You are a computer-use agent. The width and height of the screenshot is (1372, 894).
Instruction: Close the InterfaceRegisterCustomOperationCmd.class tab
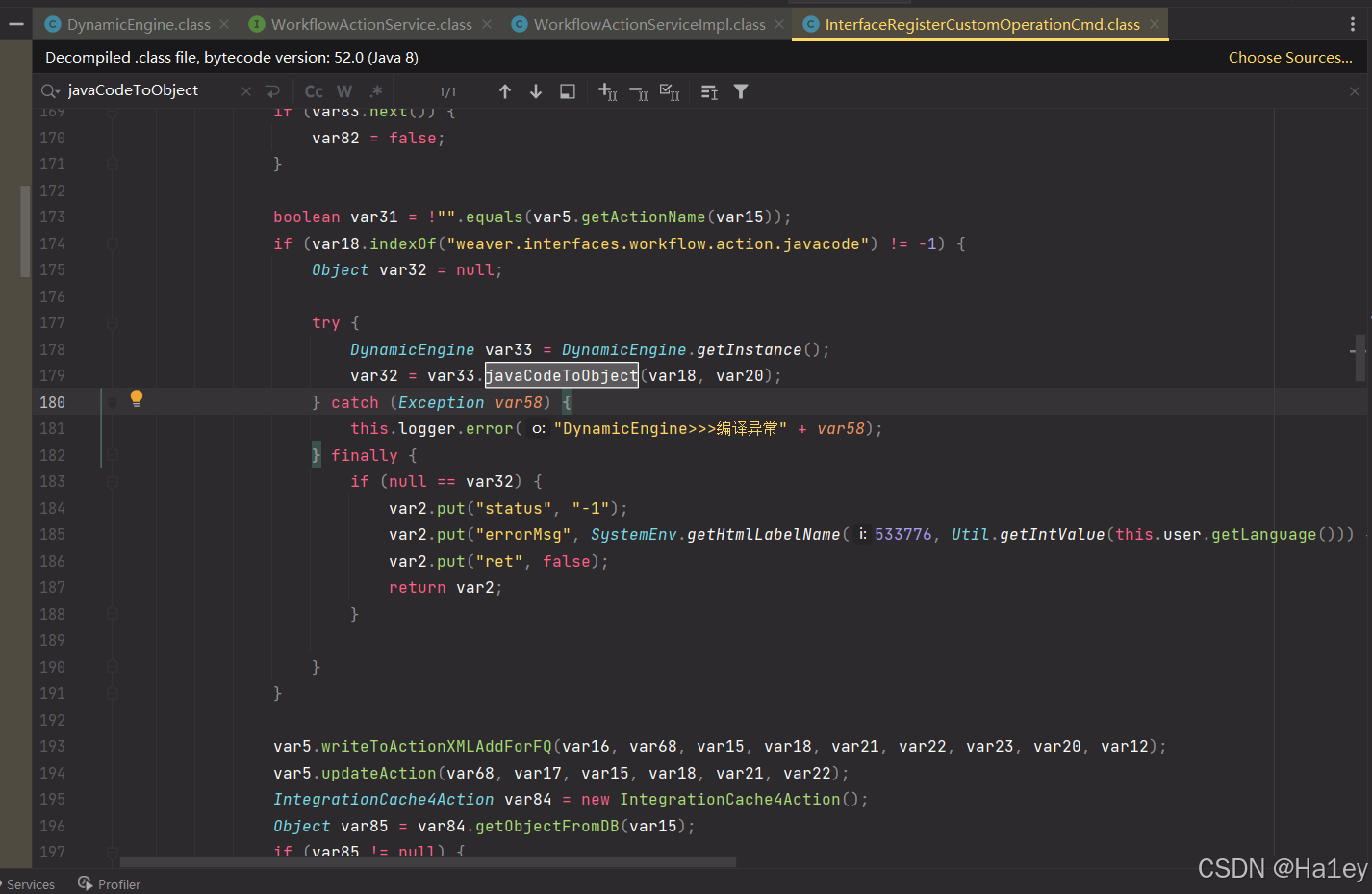coord(1155,24)
